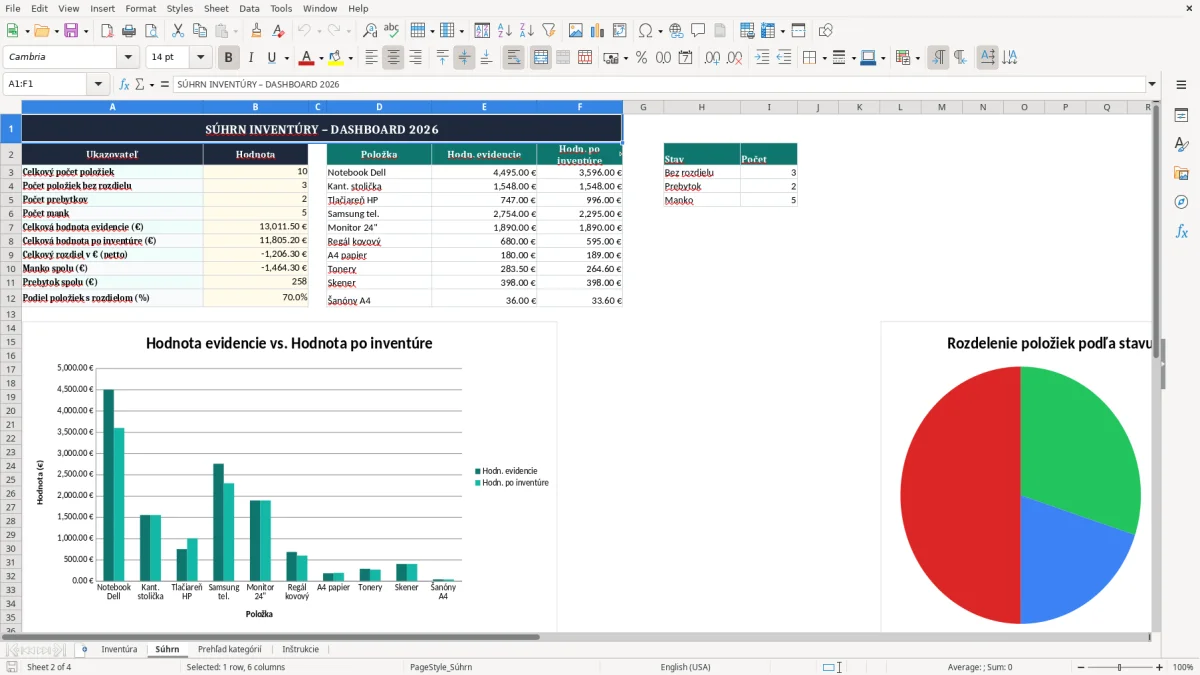The height and width of the screenshot is (675, 1200).
Task: Print the spreadsheet
Action: (129, 31)
